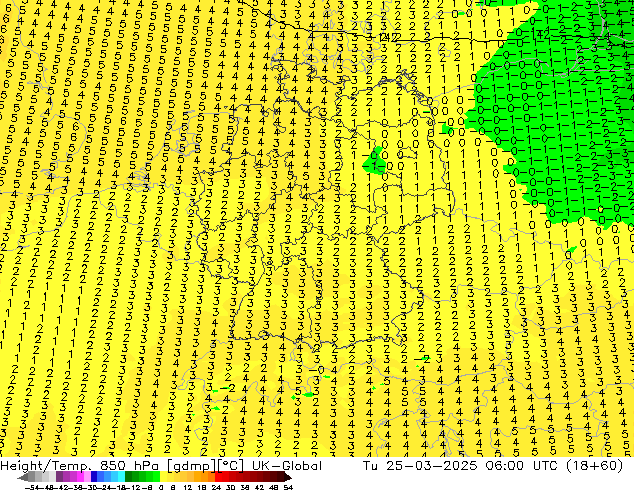This screenshot has width=634, height=490.
Task: Click the left arrow end of color scale
Action: [x=23, y=477]
